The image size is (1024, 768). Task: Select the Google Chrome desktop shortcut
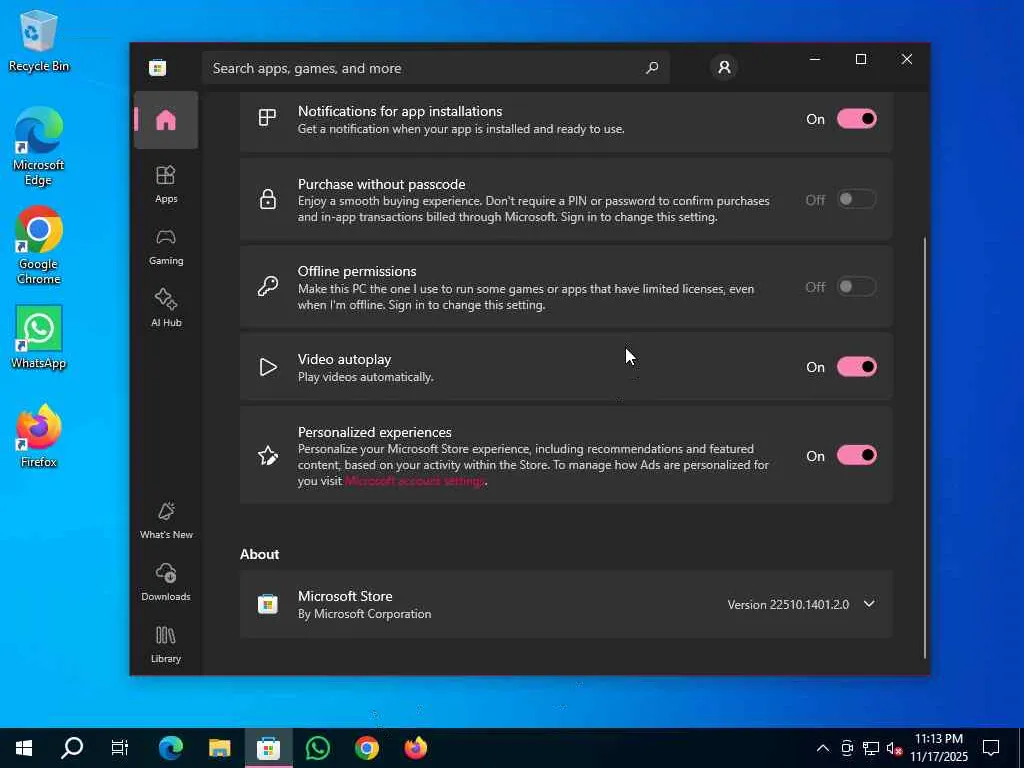(39, 245)
